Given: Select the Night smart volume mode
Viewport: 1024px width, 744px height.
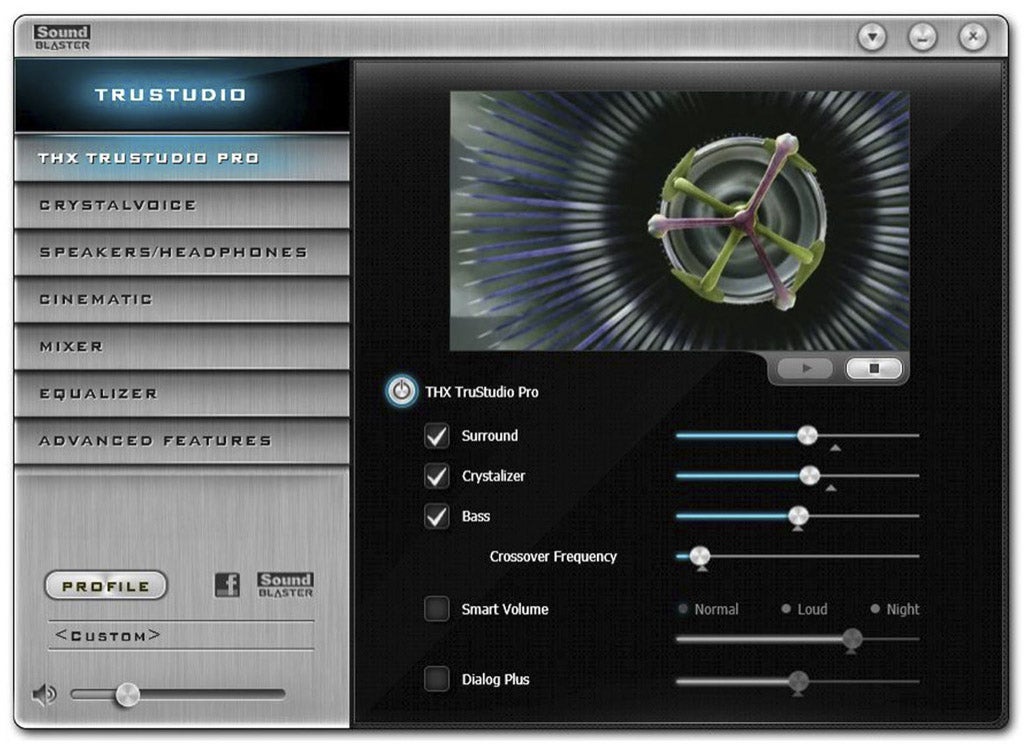Looking at the screenshot, I should point(895,609).
